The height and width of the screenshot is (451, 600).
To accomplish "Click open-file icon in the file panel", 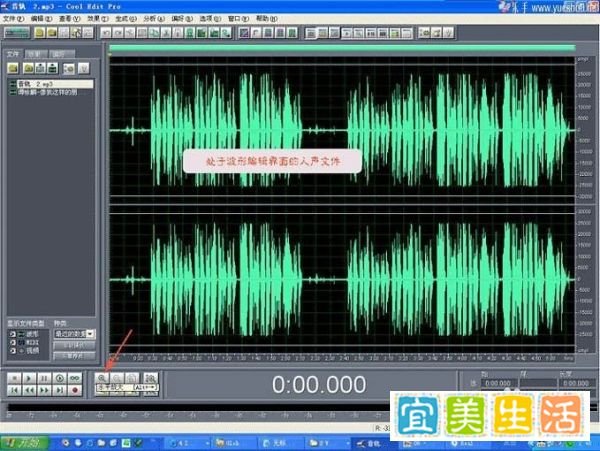I will pyautogui.click(x=13, y=68).
